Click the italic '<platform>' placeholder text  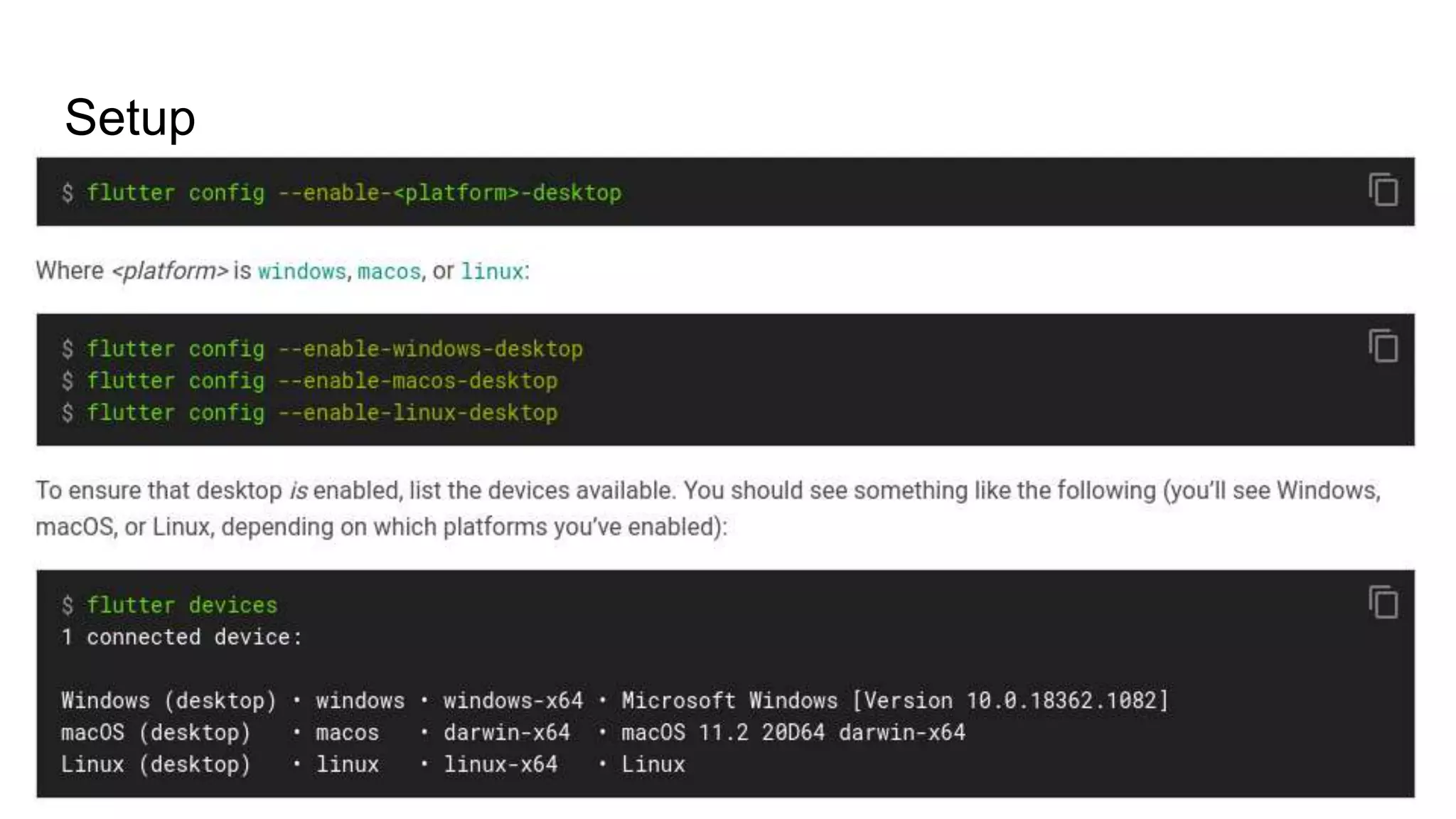click(170, 271)
